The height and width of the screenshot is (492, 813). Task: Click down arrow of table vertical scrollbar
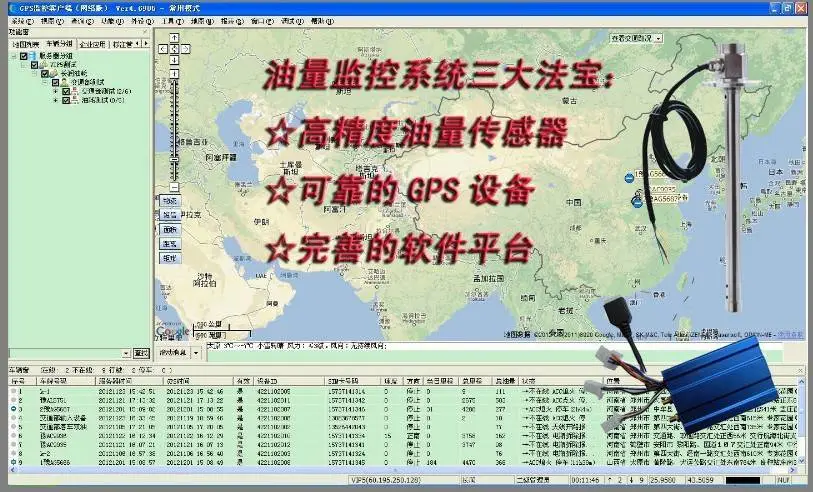[x=801, y=461]
